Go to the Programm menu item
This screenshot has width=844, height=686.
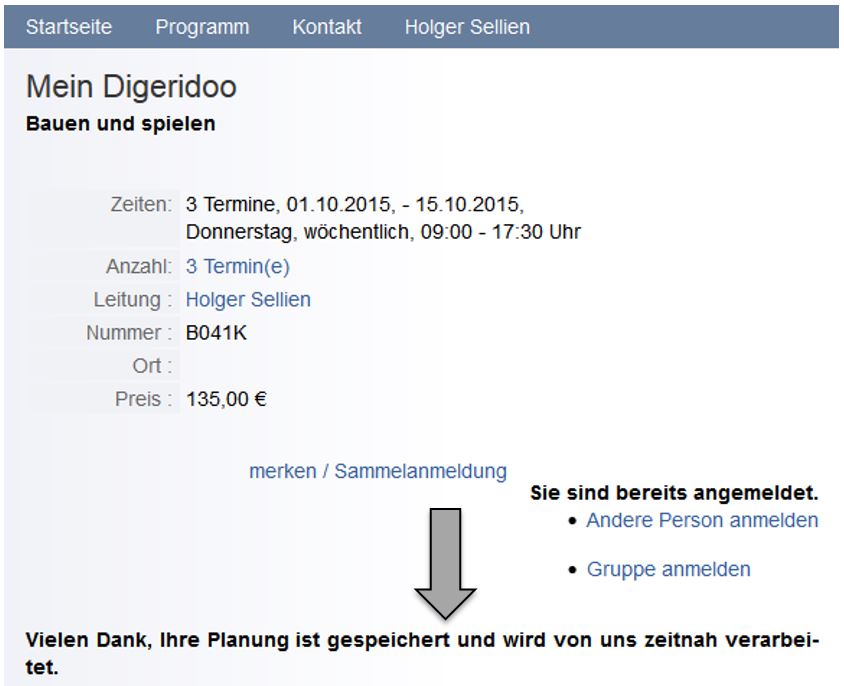coord(202,27)
